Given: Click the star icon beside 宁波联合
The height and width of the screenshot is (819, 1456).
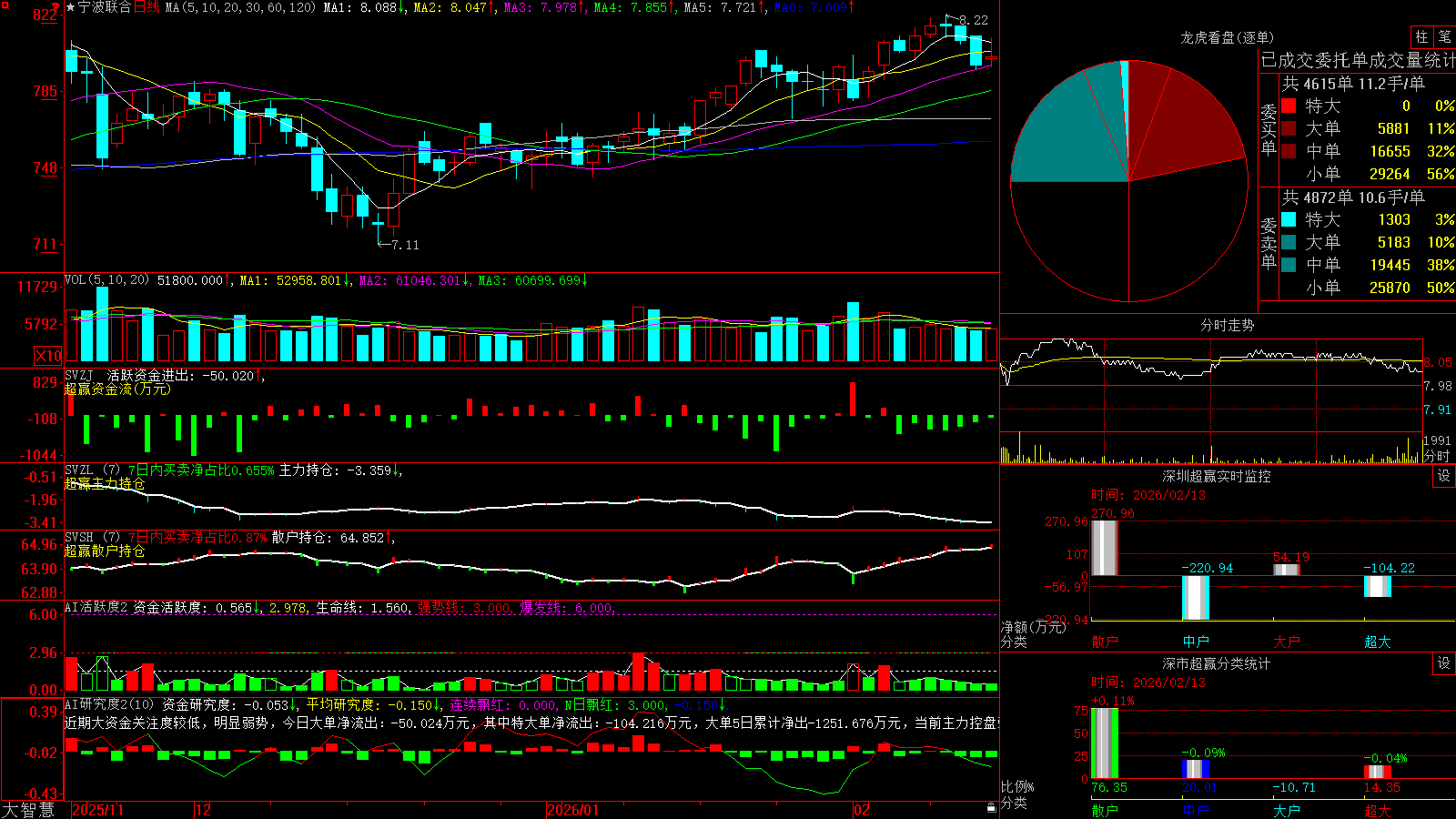Looking at the screenshot, I should click(x=71, y=7).
